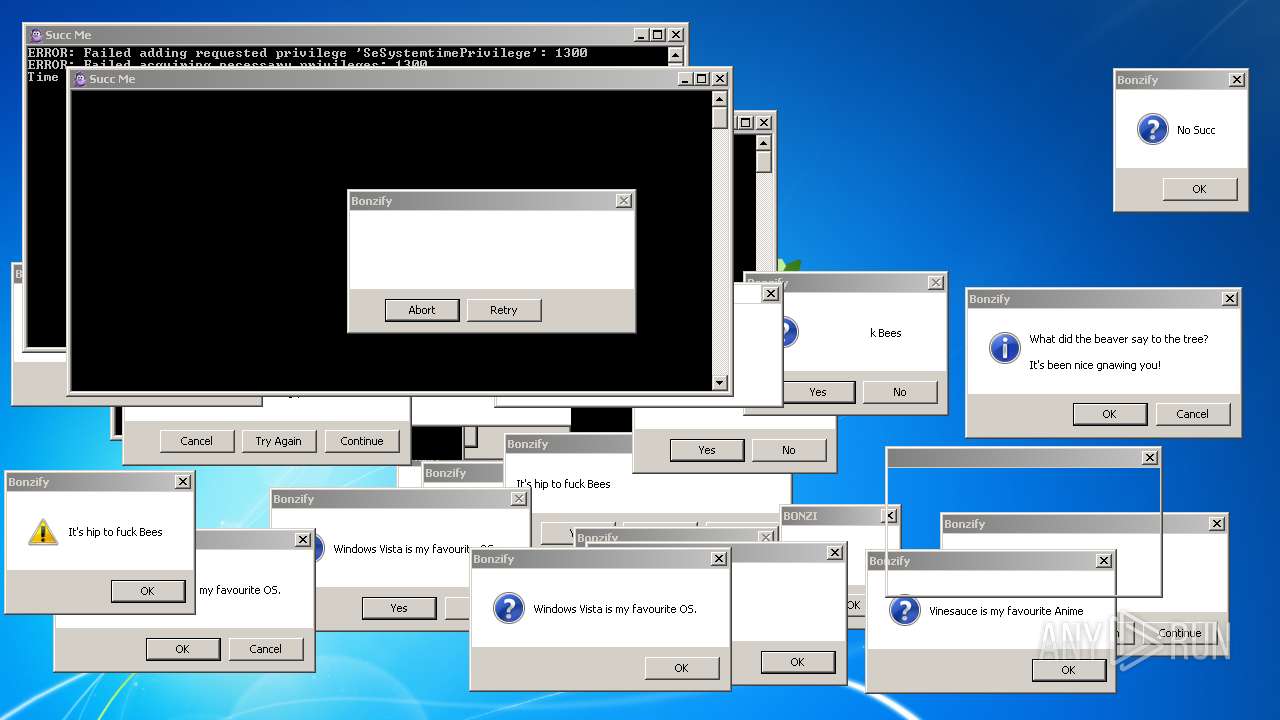Click Retry in the blank Bonzify dialog
The width and height of the screenshot is (1280, 720).
click(504, 310)
